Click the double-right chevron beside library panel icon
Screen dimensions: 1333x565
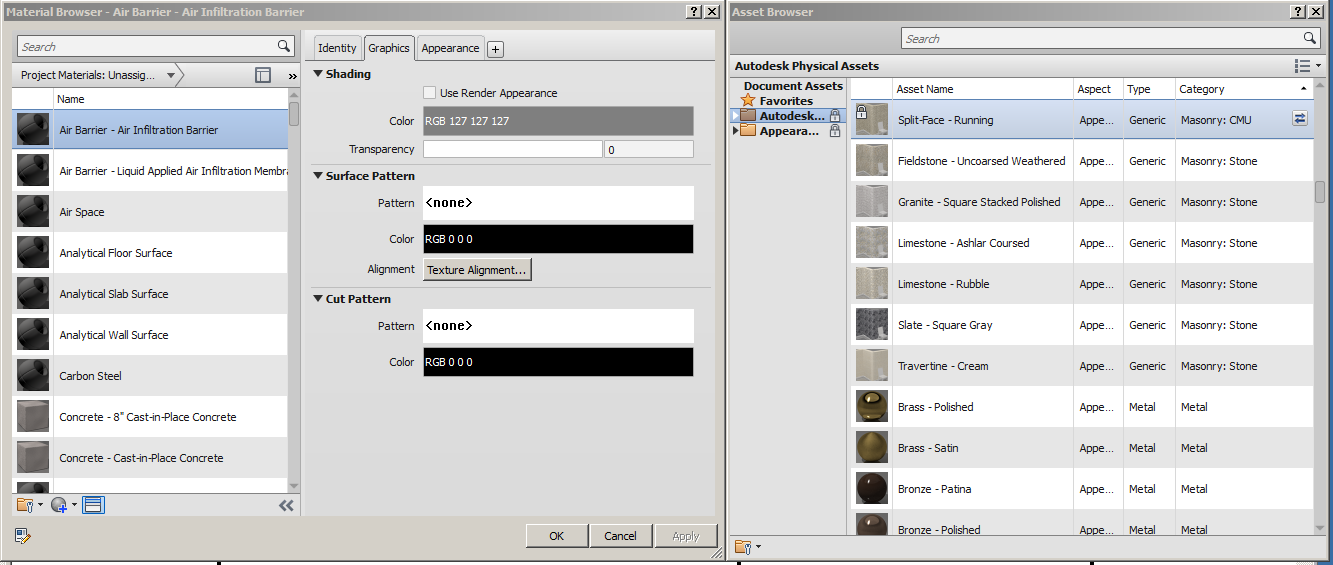292,76
